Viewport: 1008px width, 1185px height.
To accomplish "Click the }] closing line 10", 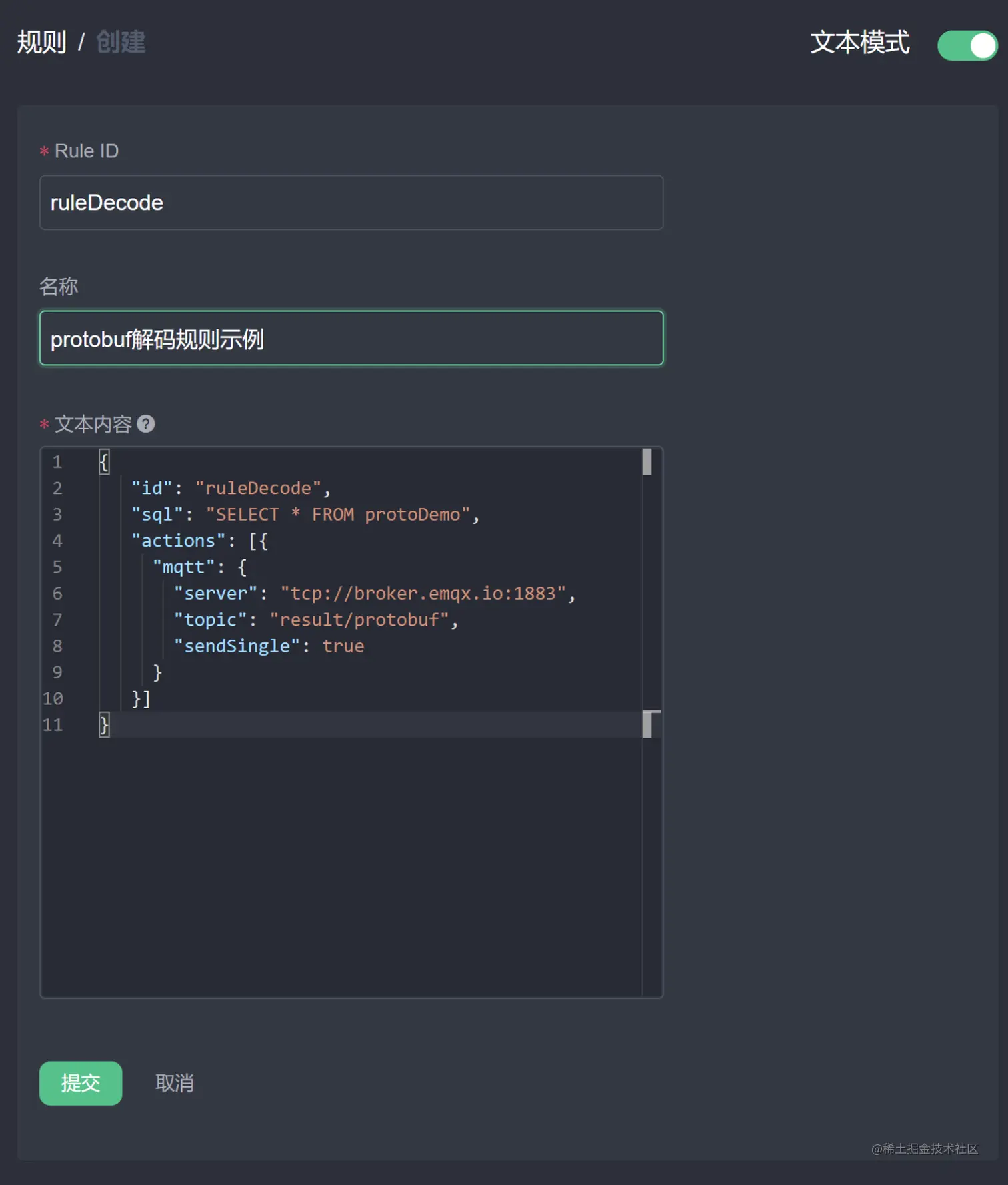I will point(141,699).
